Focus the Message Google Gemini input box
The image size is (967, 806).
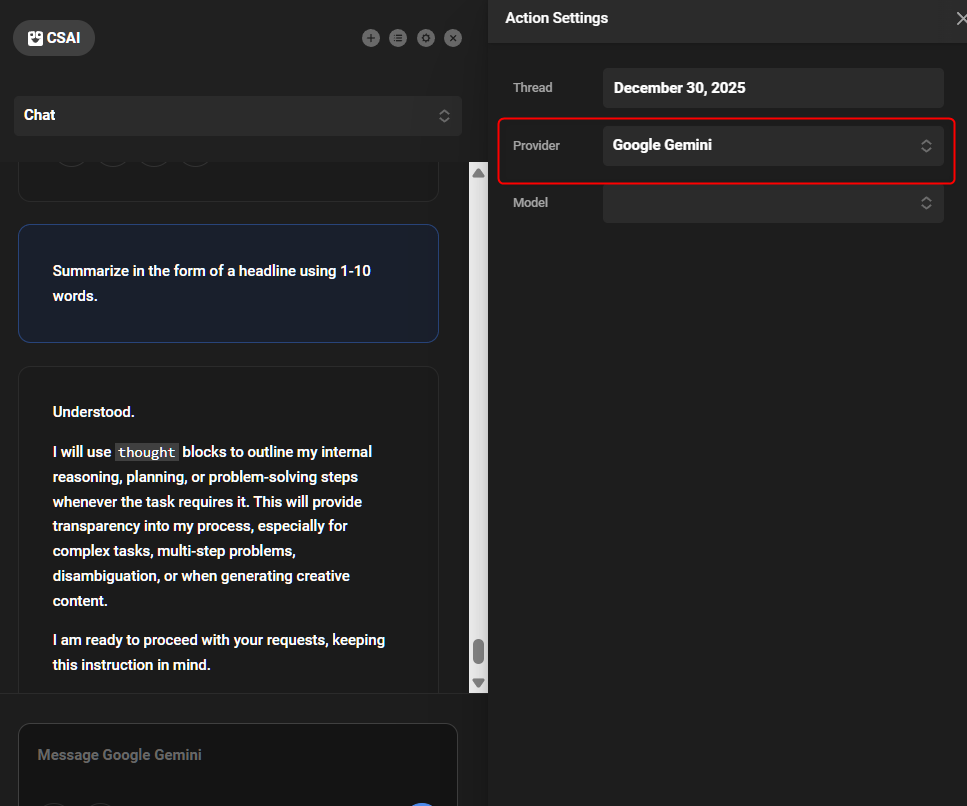pos(238,755)
